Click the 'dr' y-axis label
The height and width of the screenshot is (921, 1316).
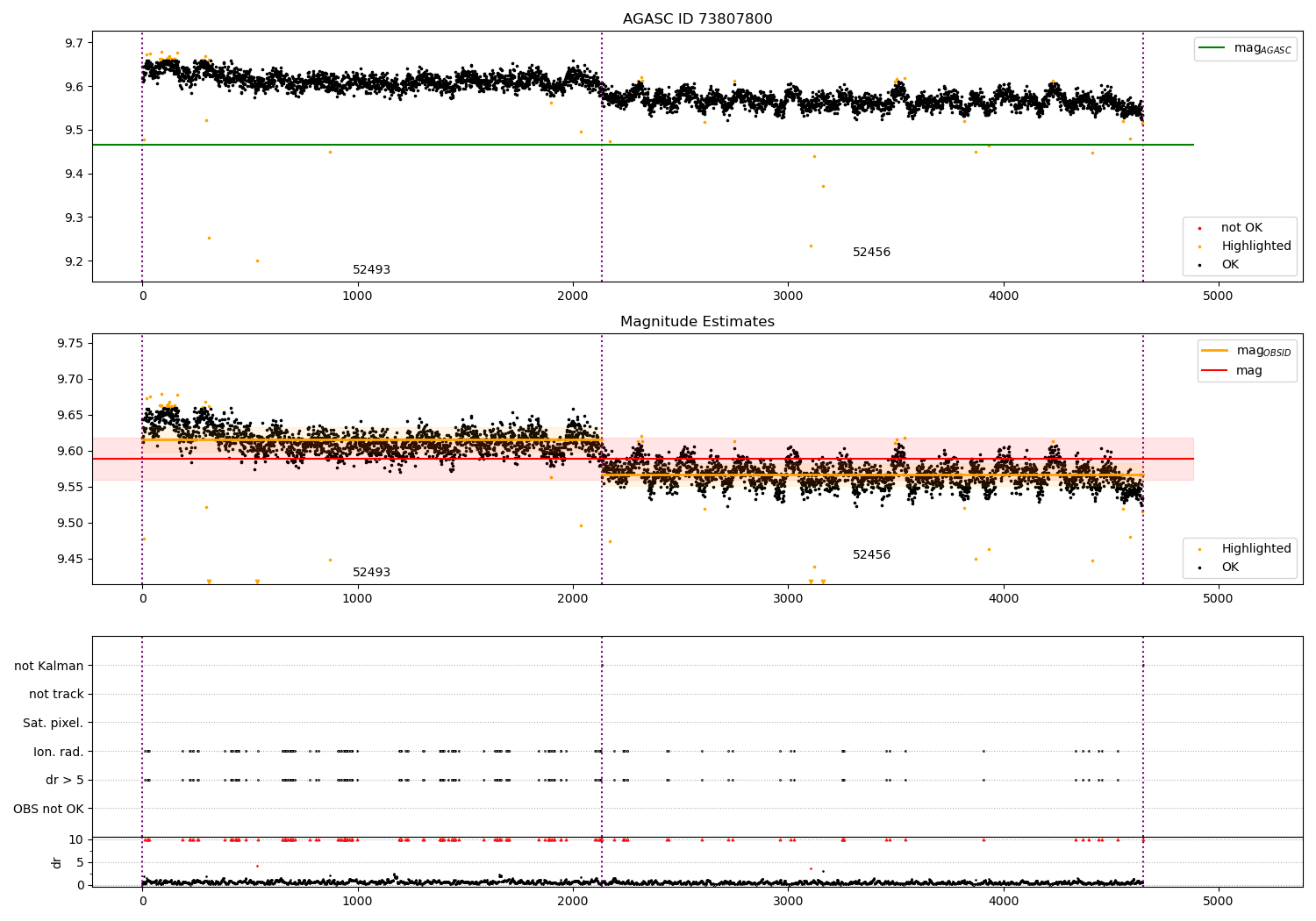click(x=57, y=862)
